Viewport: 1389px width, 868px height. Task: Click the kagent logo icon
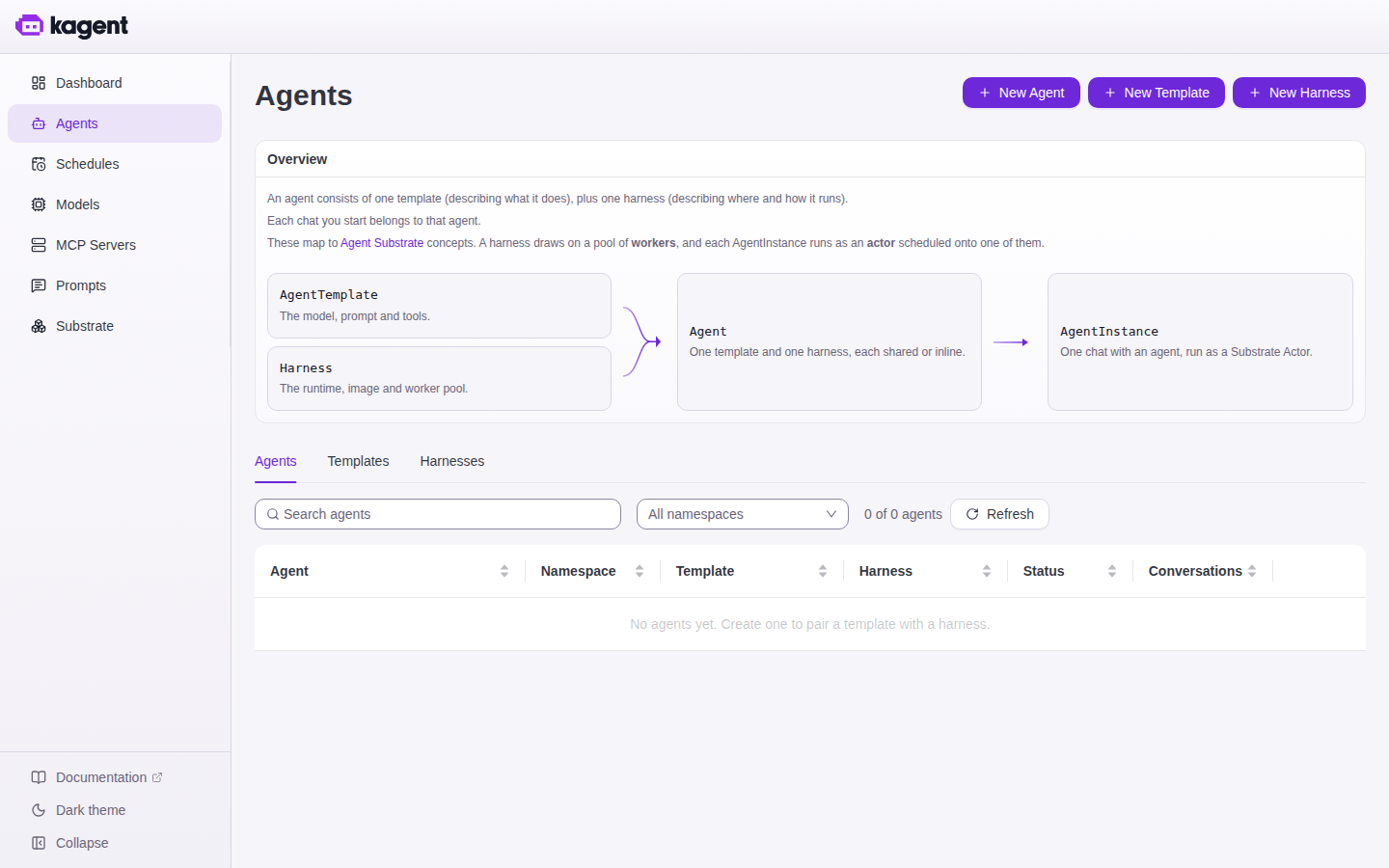(x=29, y=26)
